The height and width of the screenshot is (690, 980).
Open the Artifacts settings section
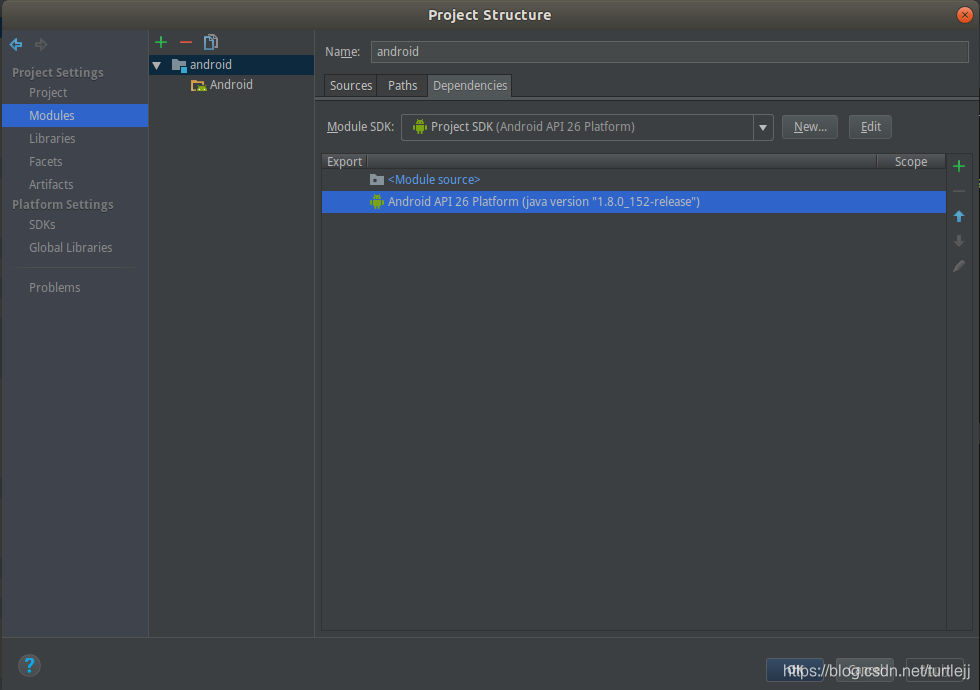(51, 185)
